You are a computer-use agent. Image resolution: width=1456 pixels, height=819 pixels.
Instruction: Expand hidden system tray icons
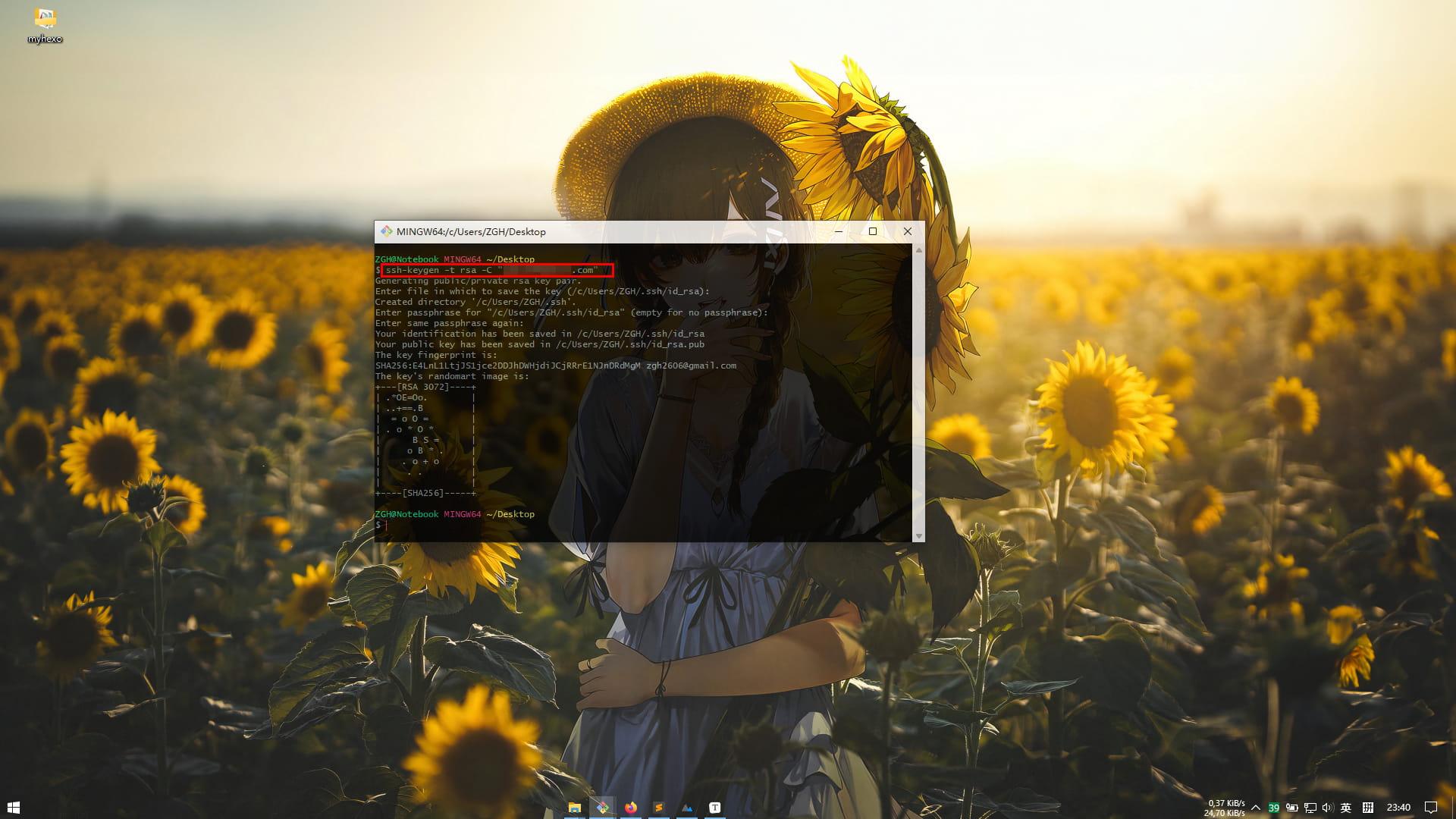(1256, 808)
